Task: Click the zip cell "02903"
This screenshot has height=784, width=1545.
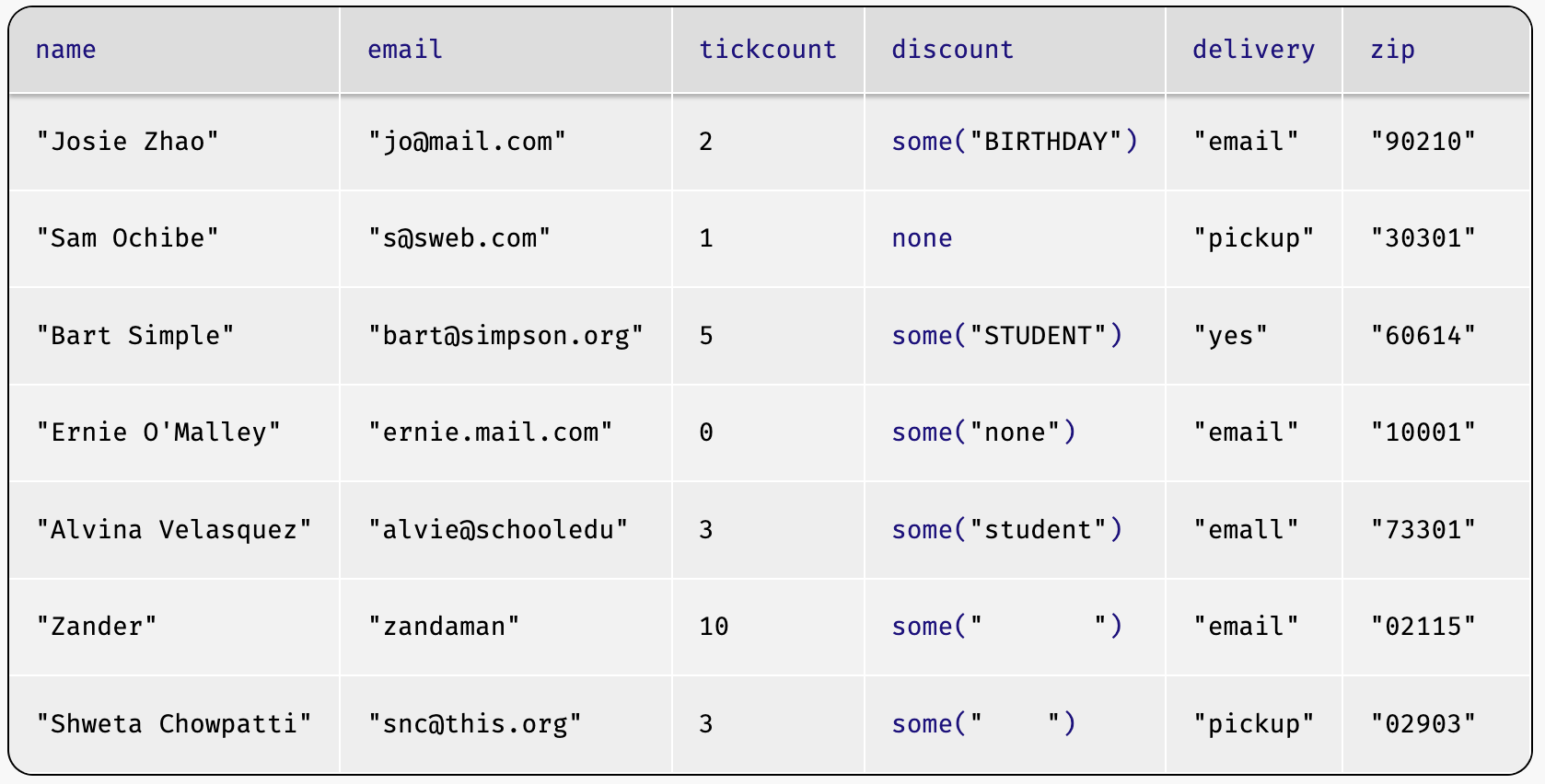Action: point(1423,724)
